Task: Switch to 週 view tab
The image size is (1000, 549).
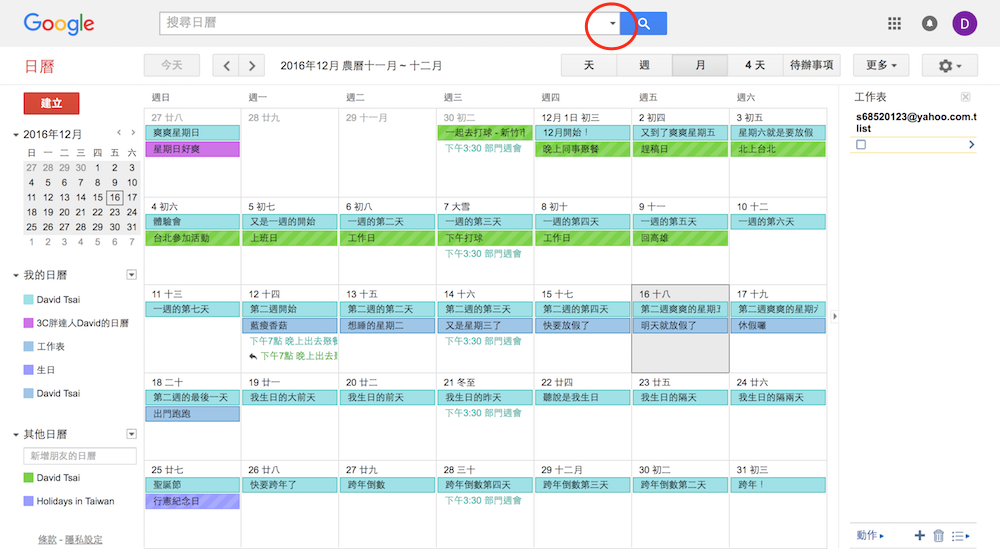Action: point(644,66)
